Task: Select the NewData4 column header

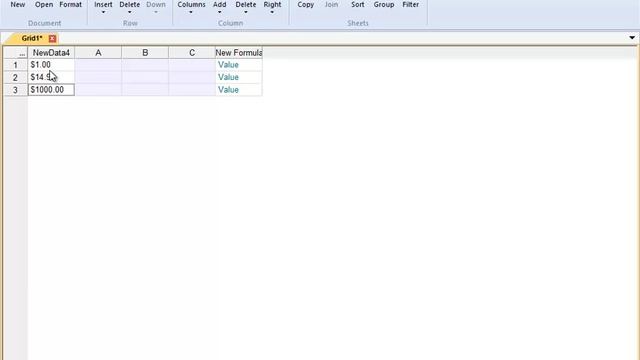Action: (51, 53)
